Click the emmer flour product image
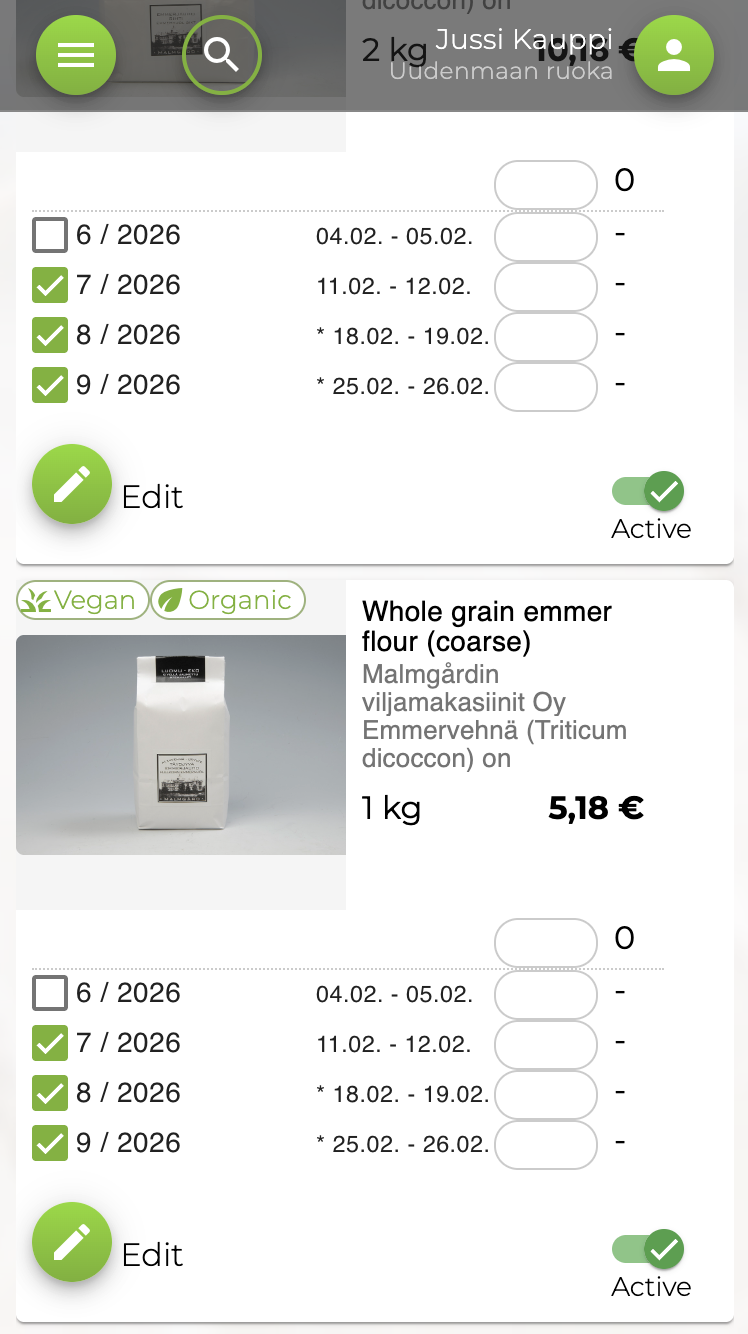 click(181, 745)
